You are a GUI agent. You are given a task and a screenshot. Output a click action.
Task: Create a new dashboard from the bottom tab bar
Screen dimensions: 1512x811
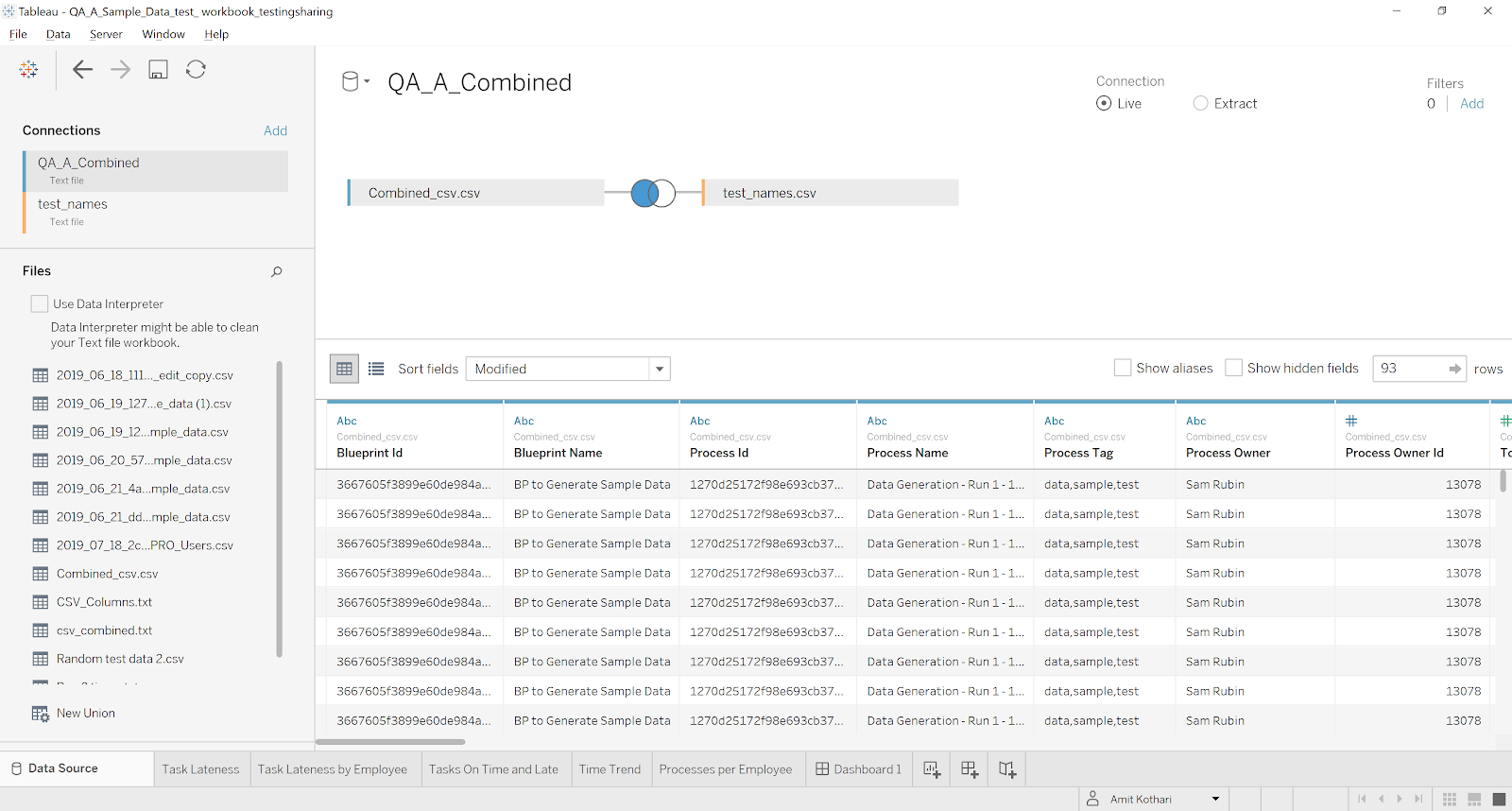tap(970, 769)
